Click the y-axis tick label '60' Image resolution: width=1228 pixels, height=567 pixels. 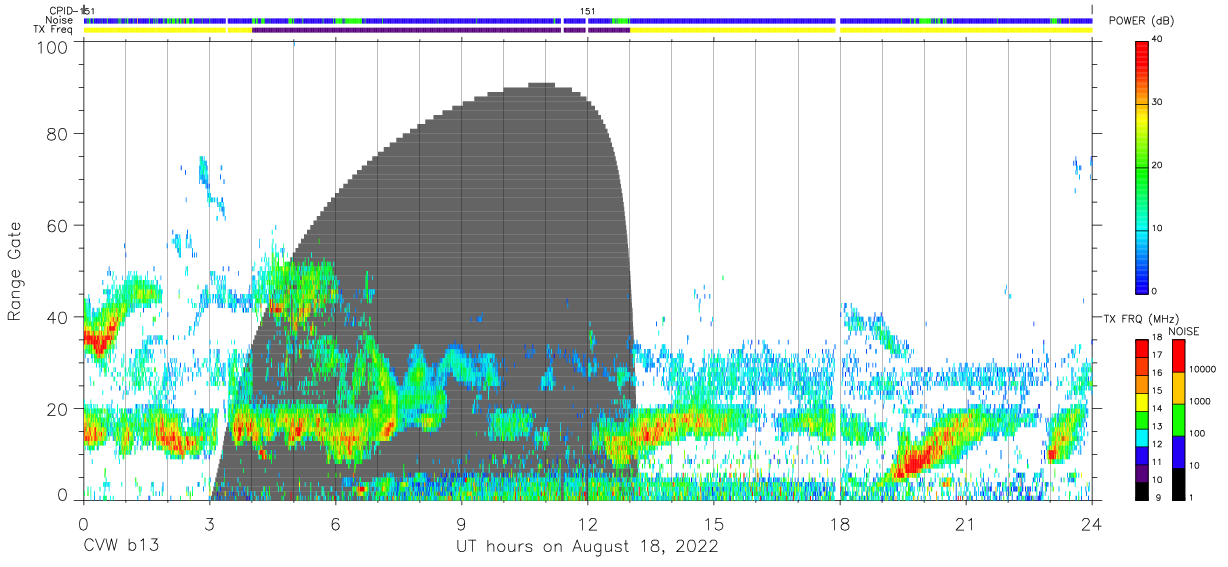[59, 226]
